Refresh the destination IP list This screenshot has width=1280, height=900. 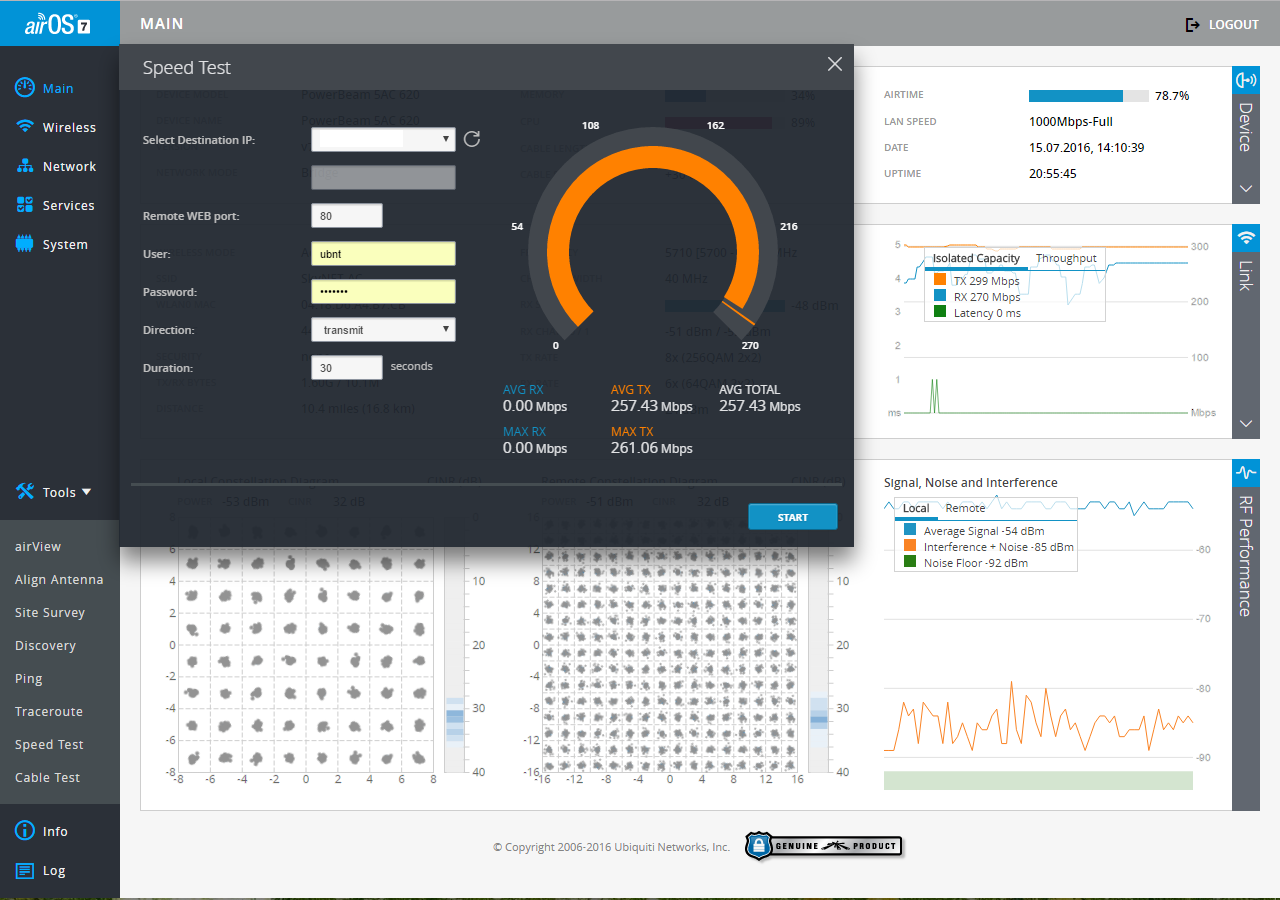pyautogui.click(x=472, y=139)
